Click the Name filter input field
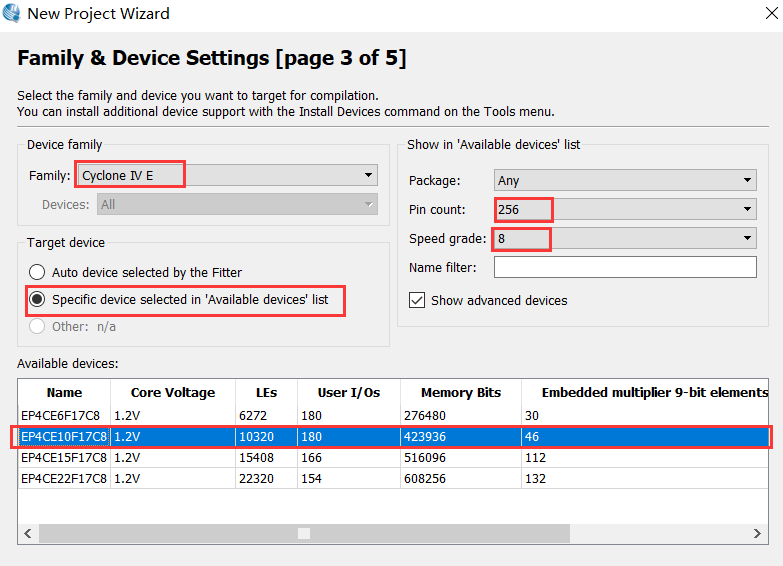 click(x=625, y=267)
